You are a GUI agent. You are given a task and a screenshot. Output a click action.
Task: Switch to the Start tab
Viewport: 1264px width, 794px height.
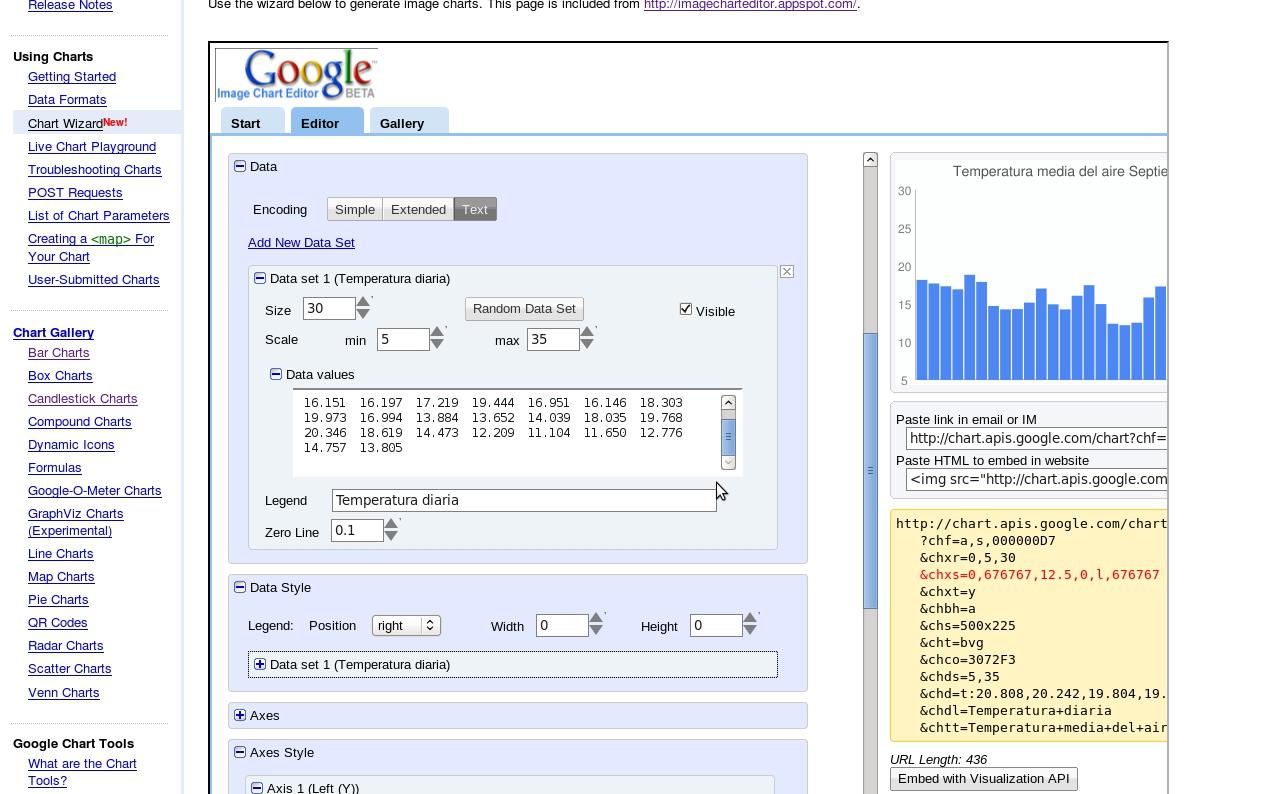coord(246,123)
